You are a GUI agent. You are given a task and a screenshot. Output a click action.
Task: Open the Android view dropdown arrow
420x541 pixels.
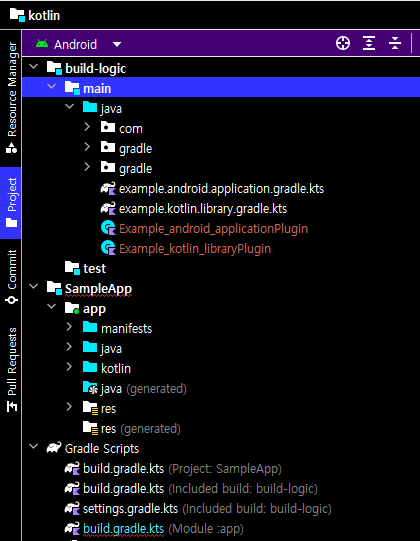(117, 45)
